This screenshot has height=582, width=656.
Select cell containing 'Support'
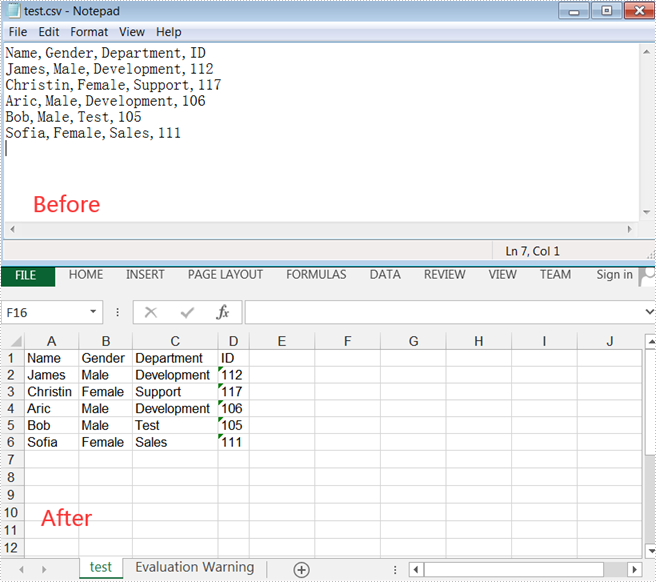pos(175,392)
